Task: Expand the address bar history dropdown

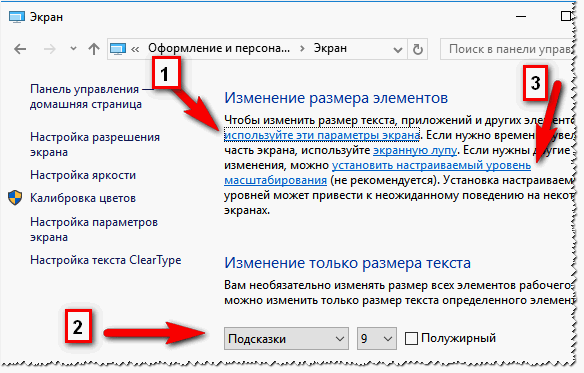Action: tap(398, 50)
